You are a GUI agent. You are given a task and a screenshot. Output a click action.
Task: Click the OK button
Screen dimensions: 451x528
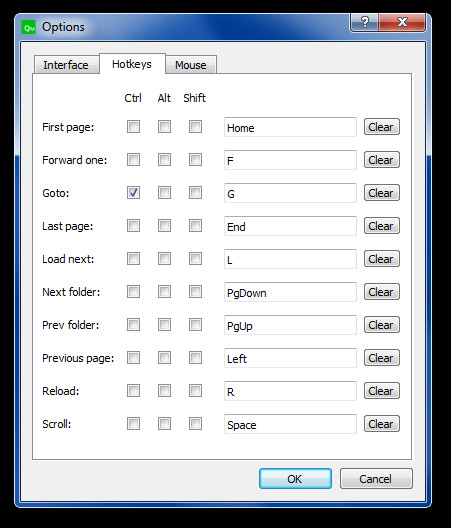(x=295, y=478)
